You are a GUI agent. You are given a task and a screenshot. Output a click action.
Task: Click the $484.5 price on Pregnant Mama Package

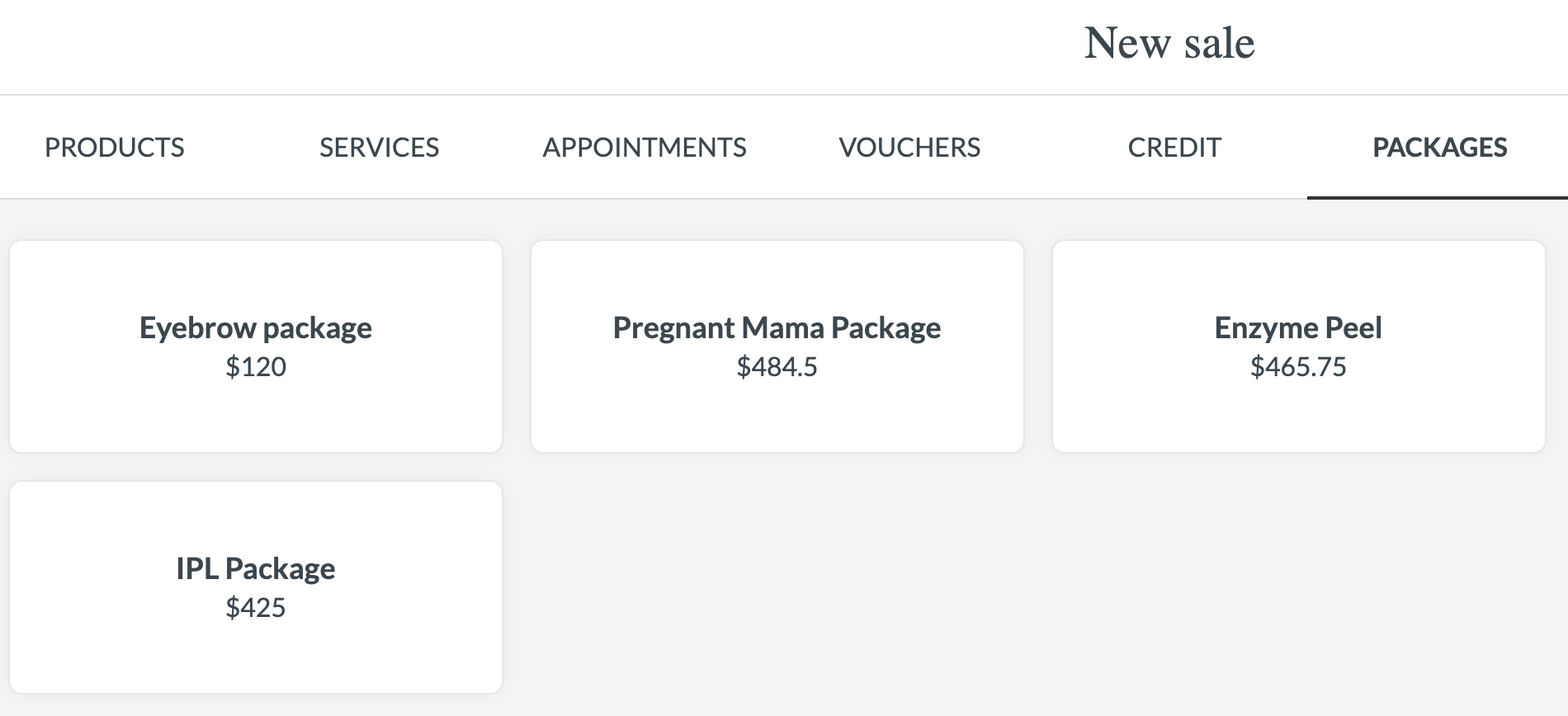point(777,369)
